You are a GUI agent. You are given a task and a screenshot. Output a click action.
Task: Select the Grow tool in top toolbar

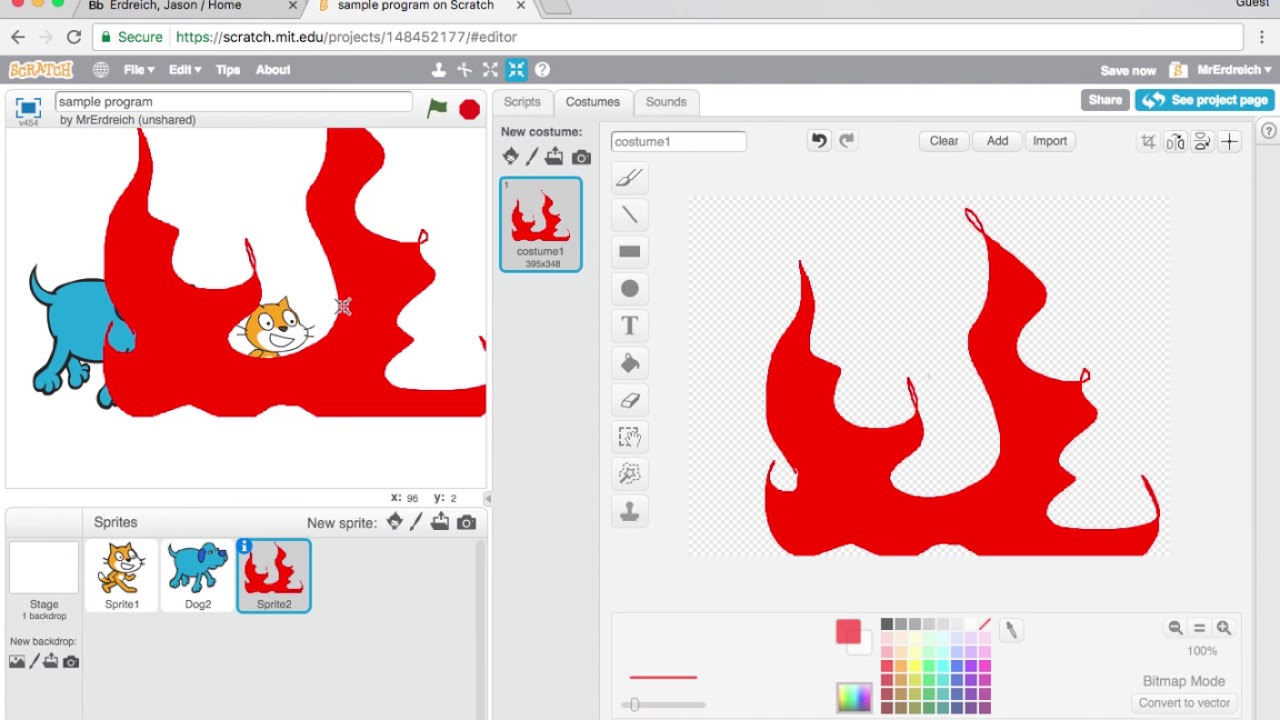click(490, 70)
